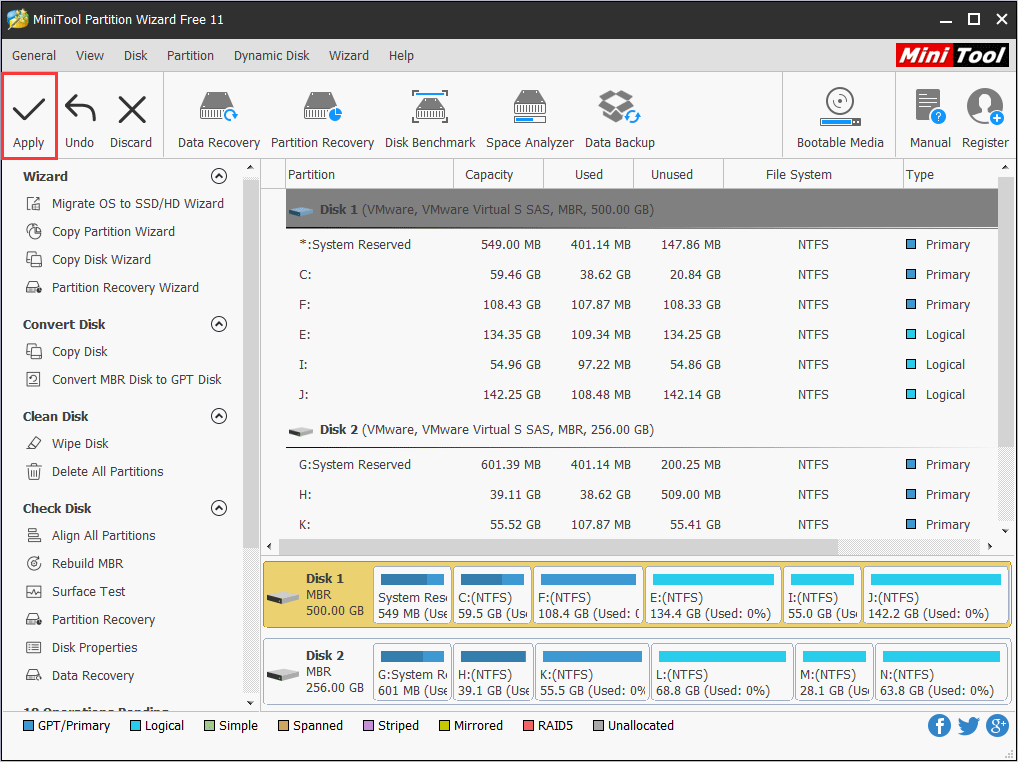Apply pending operations with the checkmark
The width and height of the screenshot is (1018, 762).
click(x=29, y=117)
